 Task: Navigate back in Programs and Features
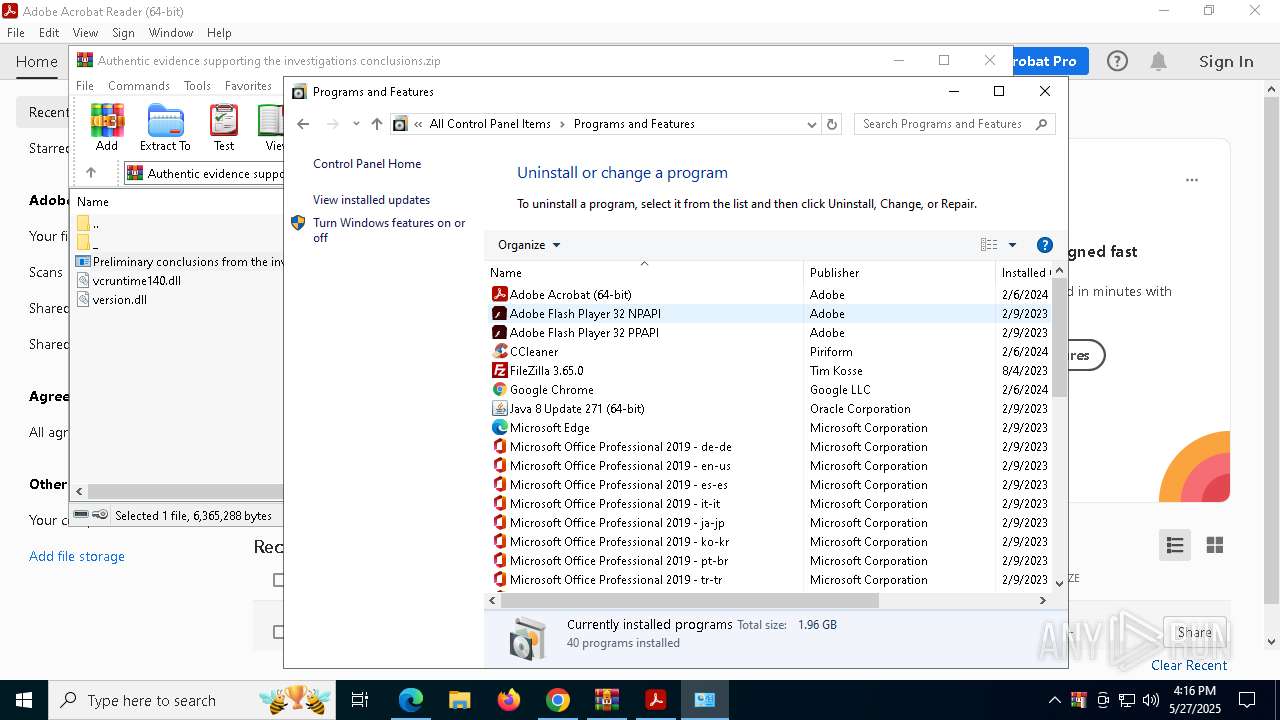(x=303, y=124)
